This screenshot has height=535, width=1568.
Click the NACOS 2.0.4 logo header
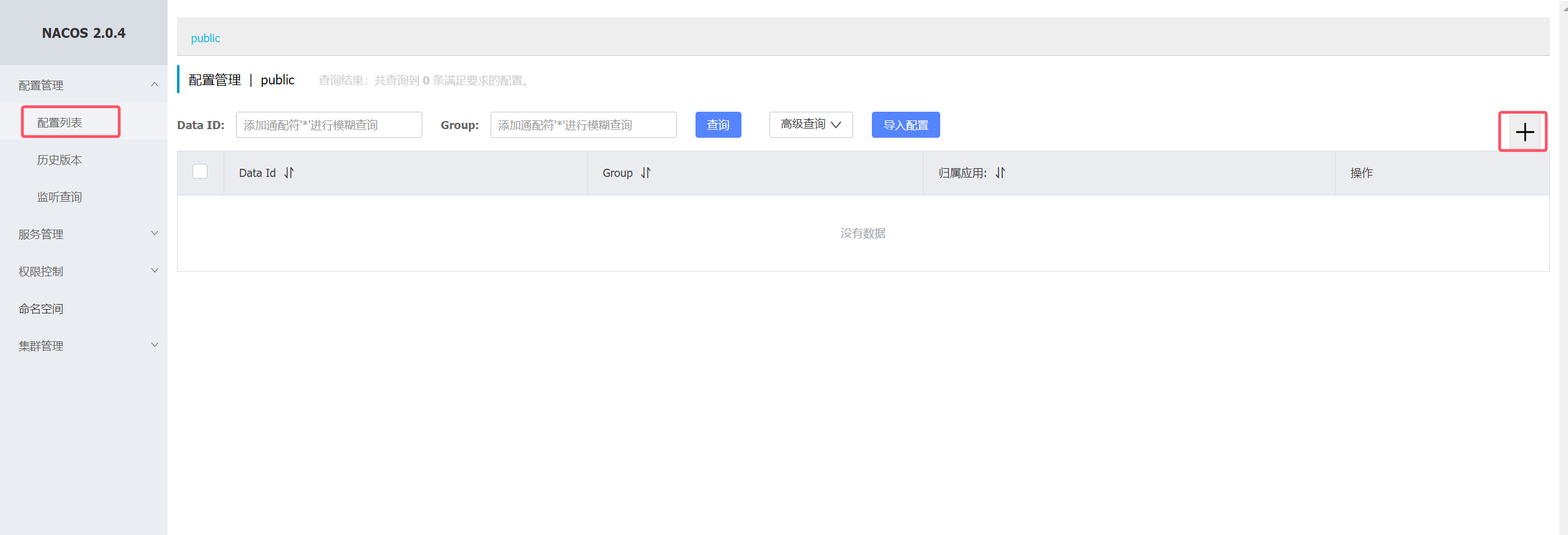(84, 33)
